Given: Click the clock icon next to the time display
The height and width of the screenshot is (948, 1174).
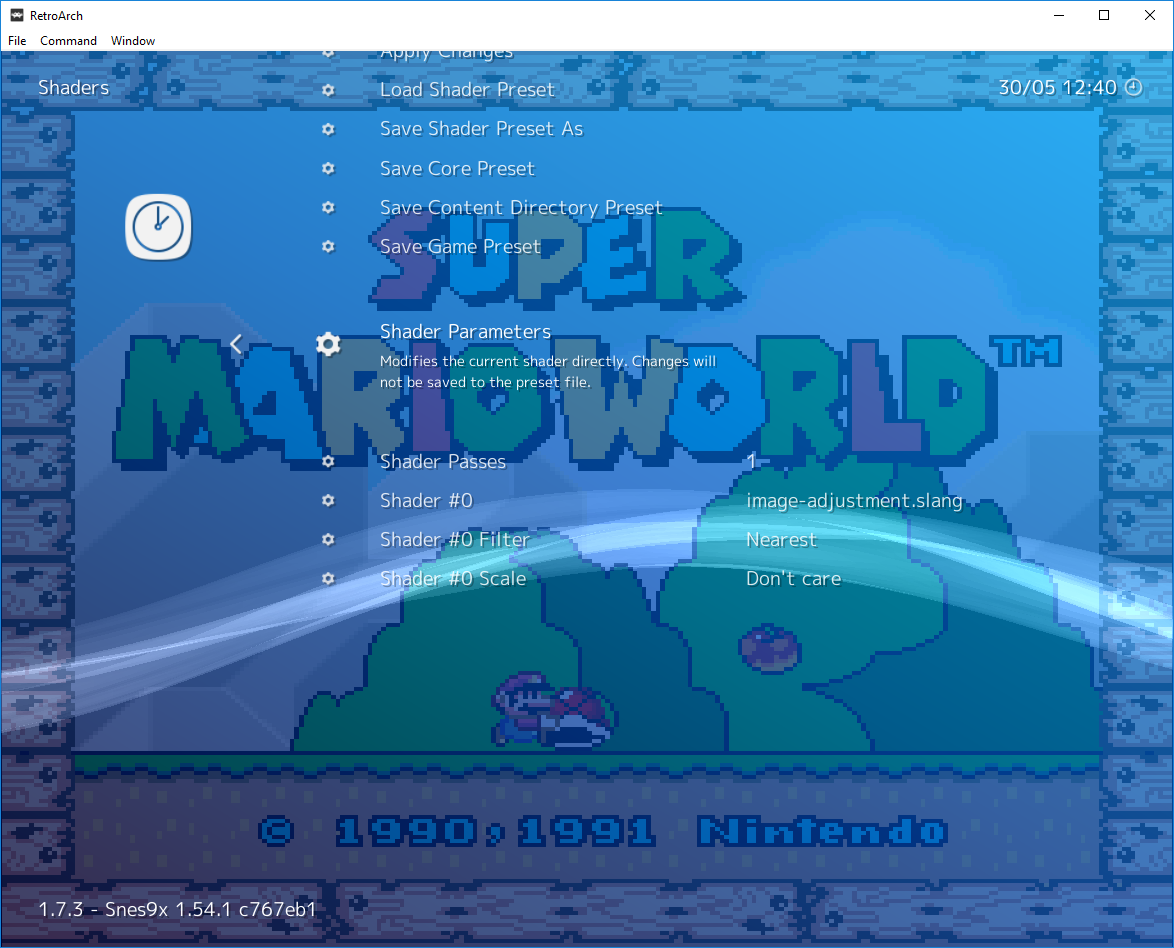Looking at the screenshot, I should point(1133,87).
